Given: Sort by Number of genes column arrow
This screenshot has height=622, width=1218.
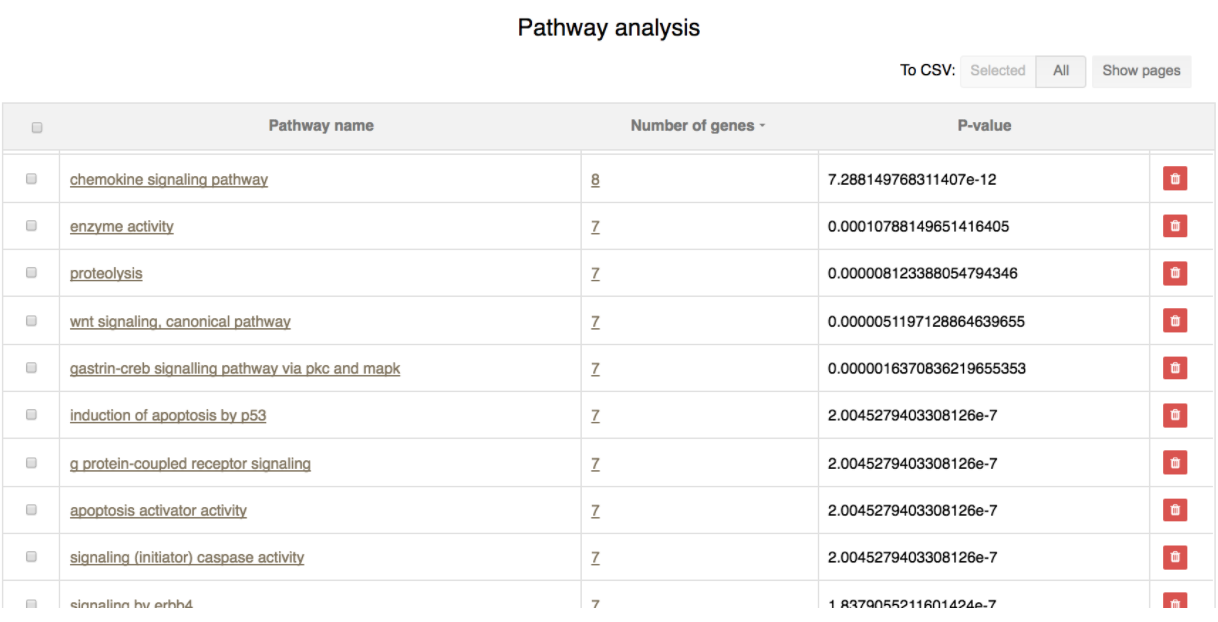Looking at the screenshot, I should pyautogui.click(x=762, y=126).
